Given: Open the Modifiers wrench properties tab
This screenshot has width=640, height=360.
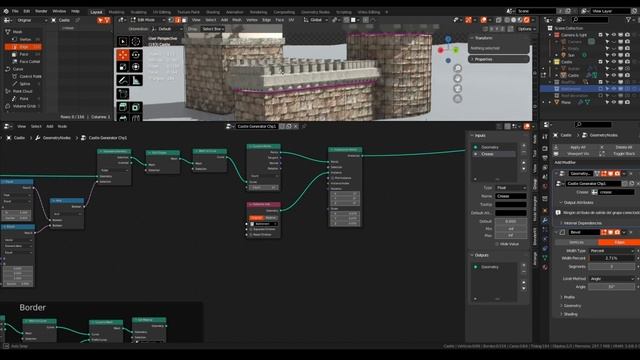Looking at the screenshot, I should click(545, 220).
